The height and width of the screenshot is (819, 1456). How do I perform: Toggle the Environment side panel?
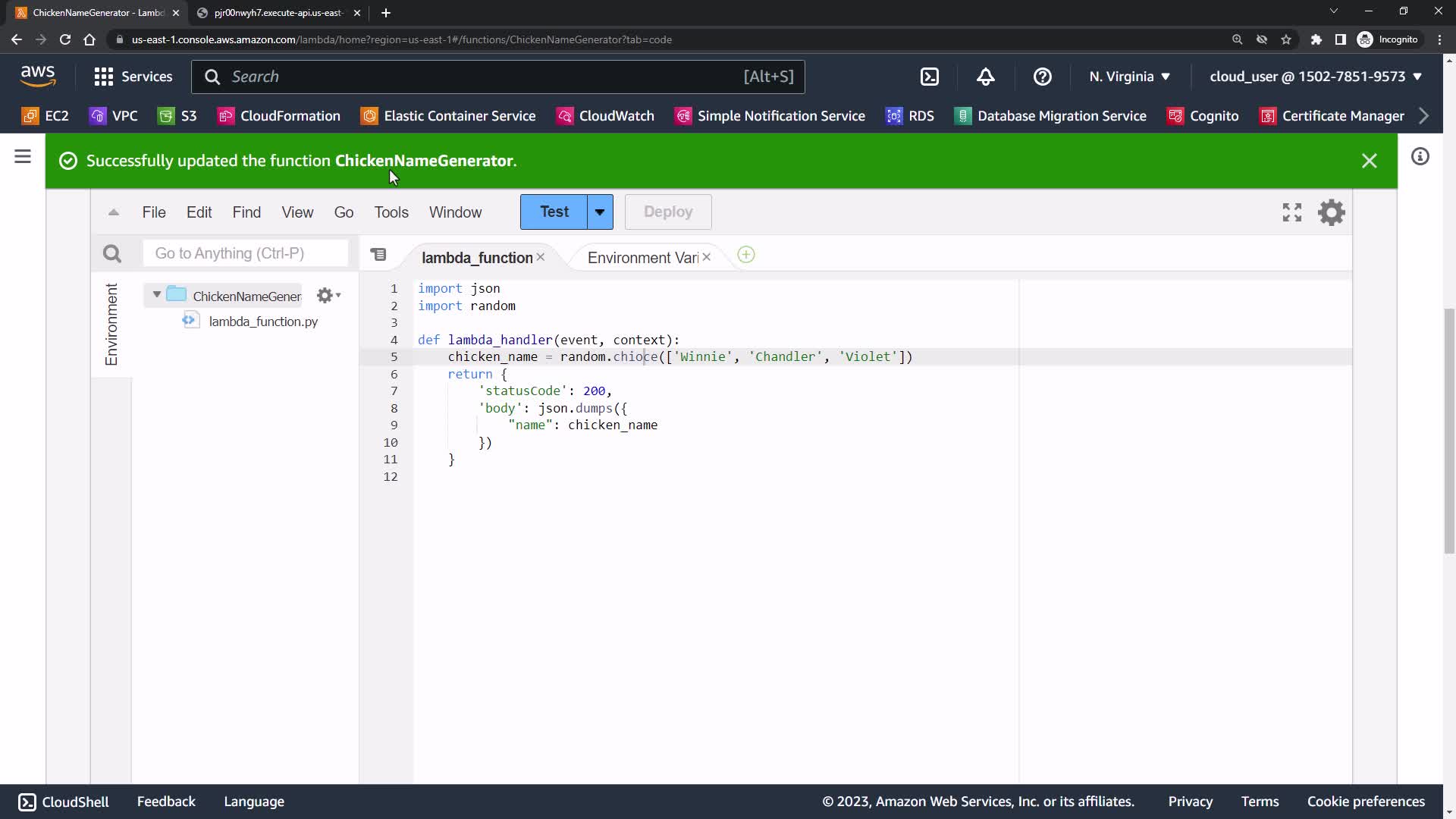(111, 325)
